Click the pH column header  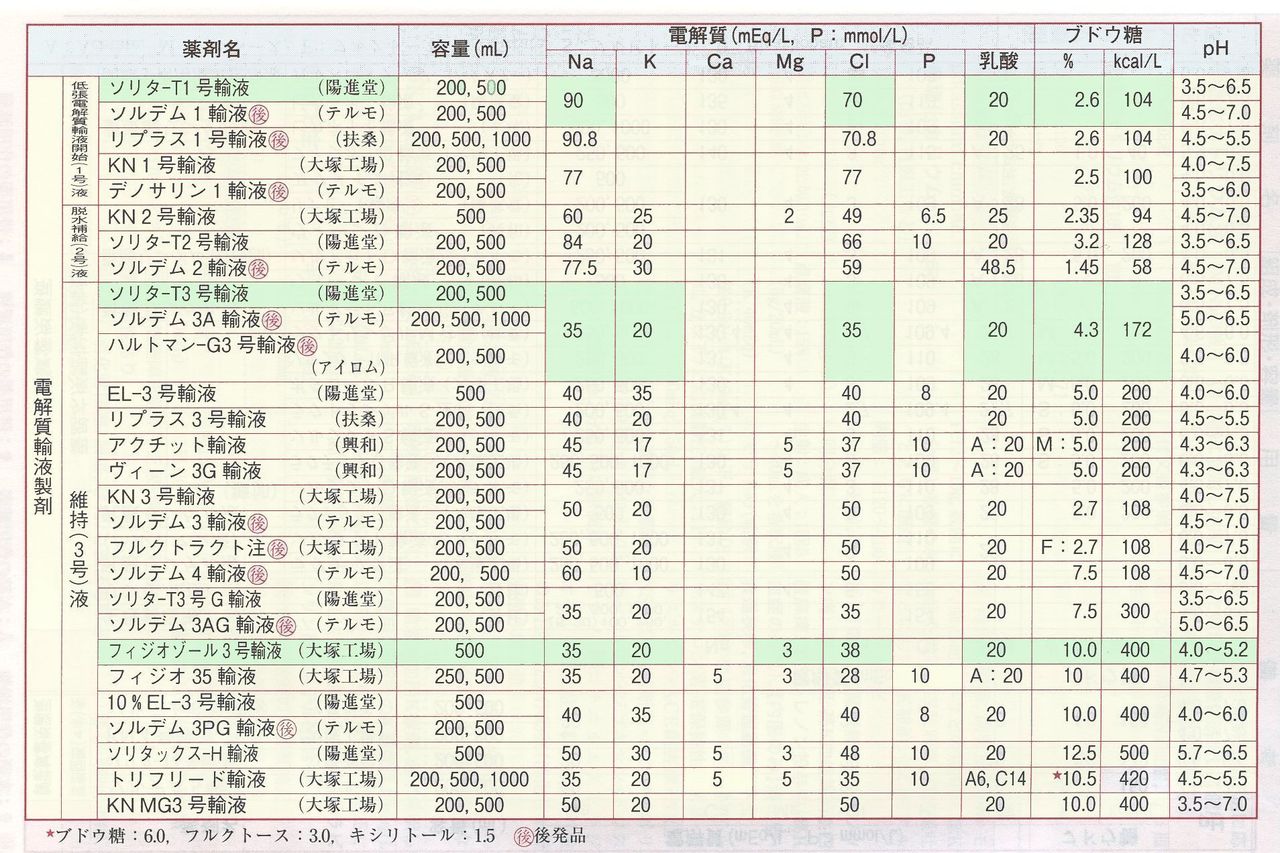(1215, 48)
